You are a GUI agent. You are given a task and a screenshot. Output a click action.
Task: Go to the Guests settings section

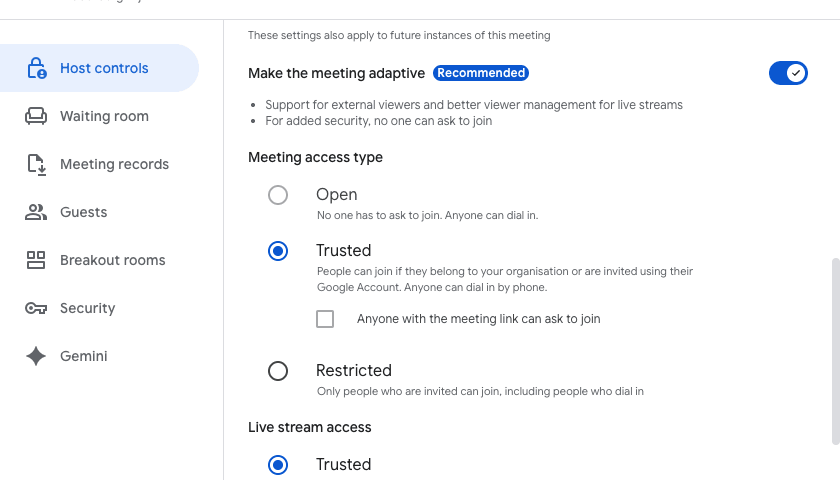[x=83, y=212]
